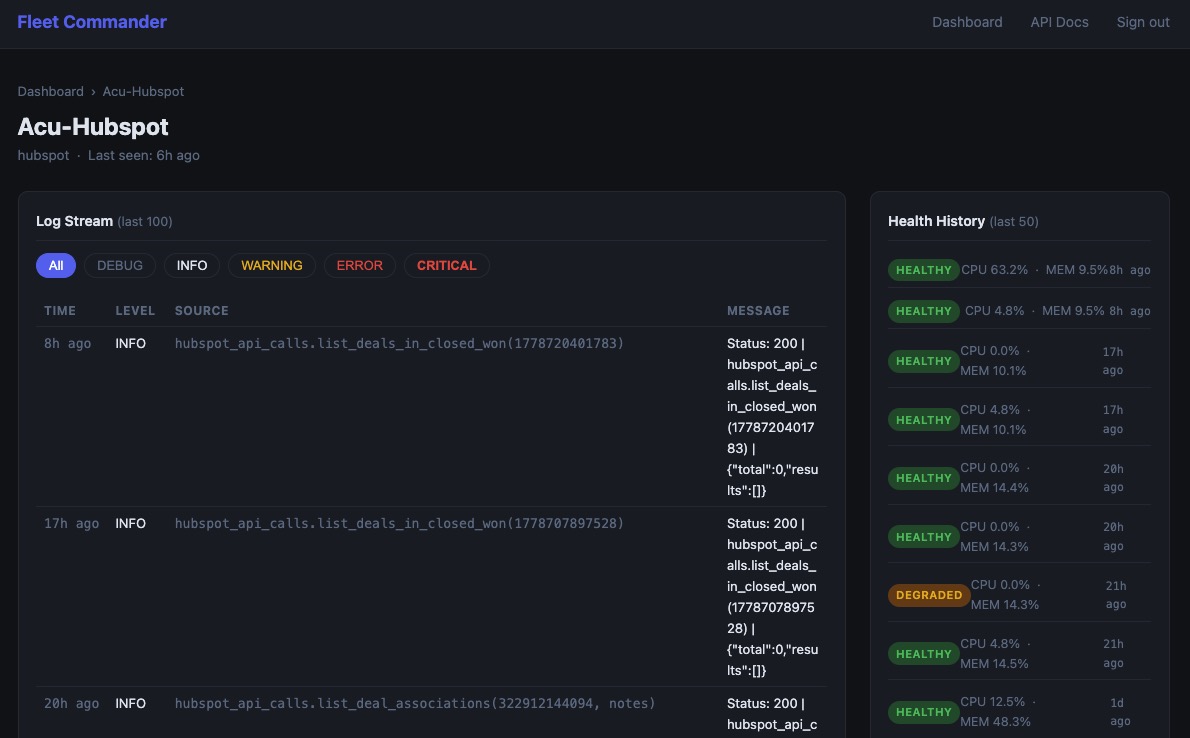1190x738 pixels.
Task: Filter logs by WARNING level
Action: (x=272, y=265)
